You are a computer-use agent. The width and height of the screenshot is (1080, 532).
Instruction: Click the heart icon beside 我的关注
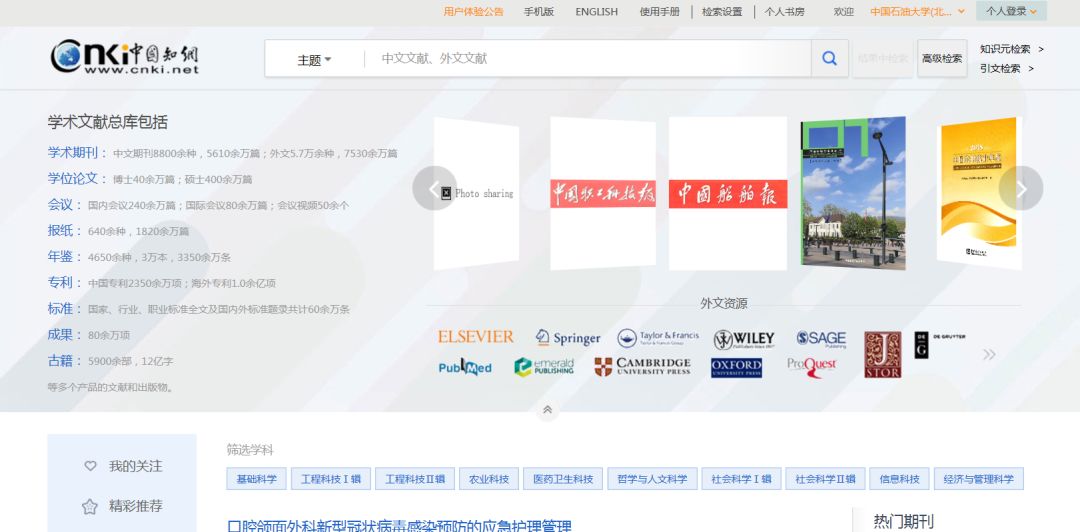coord(90,466)
